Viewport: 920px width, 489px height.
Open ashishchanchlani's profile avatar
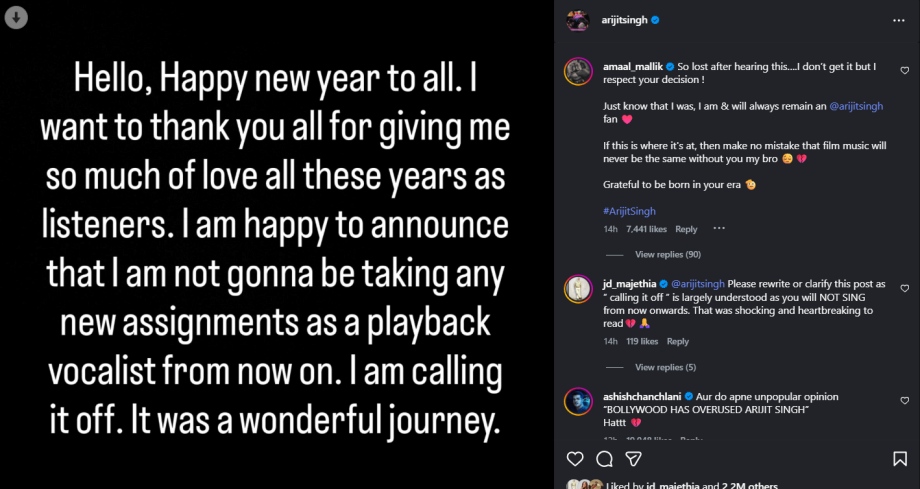pos(578,401)
